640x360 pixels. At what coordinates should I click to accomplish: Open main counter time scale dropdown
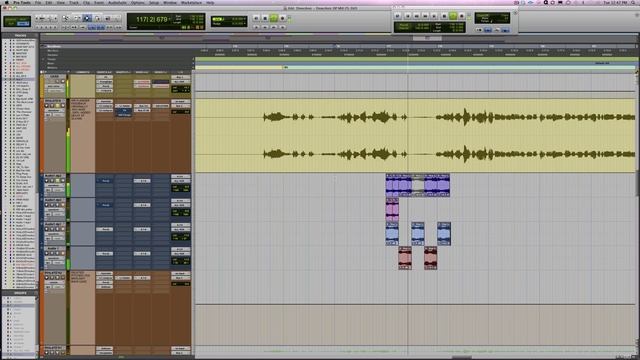coord(169,19)
